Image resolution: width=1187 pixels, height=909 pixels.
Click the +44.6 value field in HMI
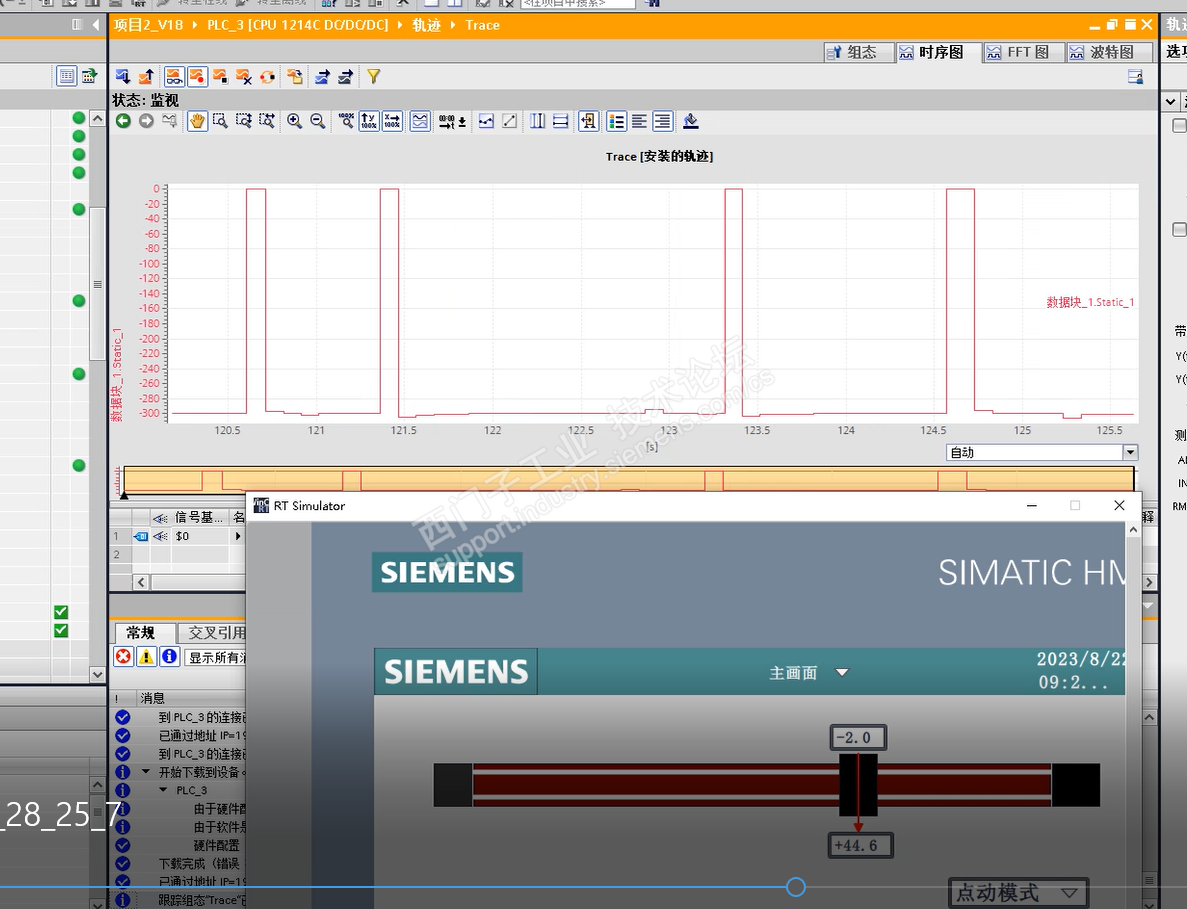tap(861, 845)
